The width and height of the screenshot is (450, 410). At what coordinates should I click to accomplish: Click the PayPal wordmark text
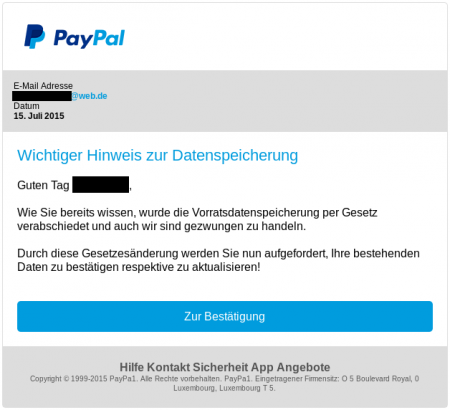(x=89, y=38)
